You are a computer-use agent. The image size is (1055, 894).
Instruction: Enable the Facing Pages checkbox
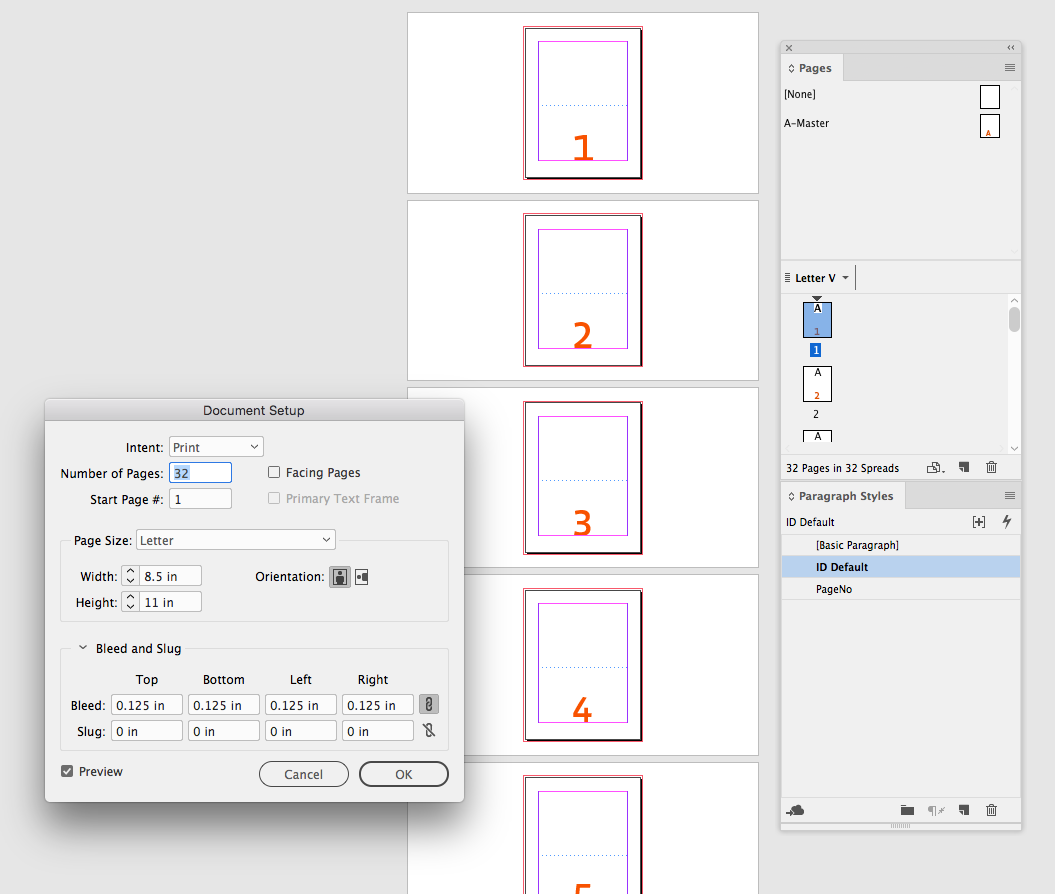274,472
